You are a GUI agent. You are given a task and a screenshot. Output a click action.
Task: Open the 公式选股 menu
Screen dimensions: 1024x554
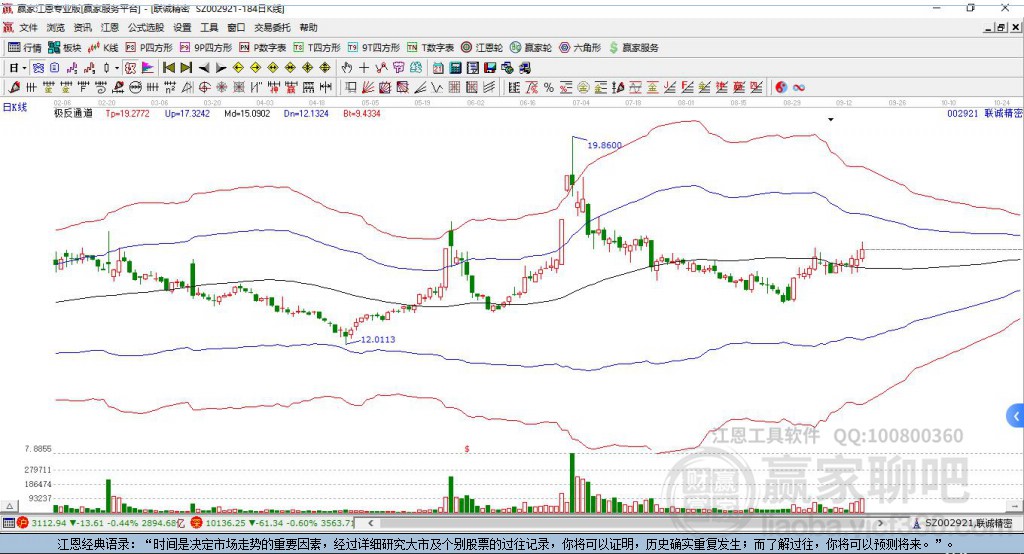coord(146,27)
